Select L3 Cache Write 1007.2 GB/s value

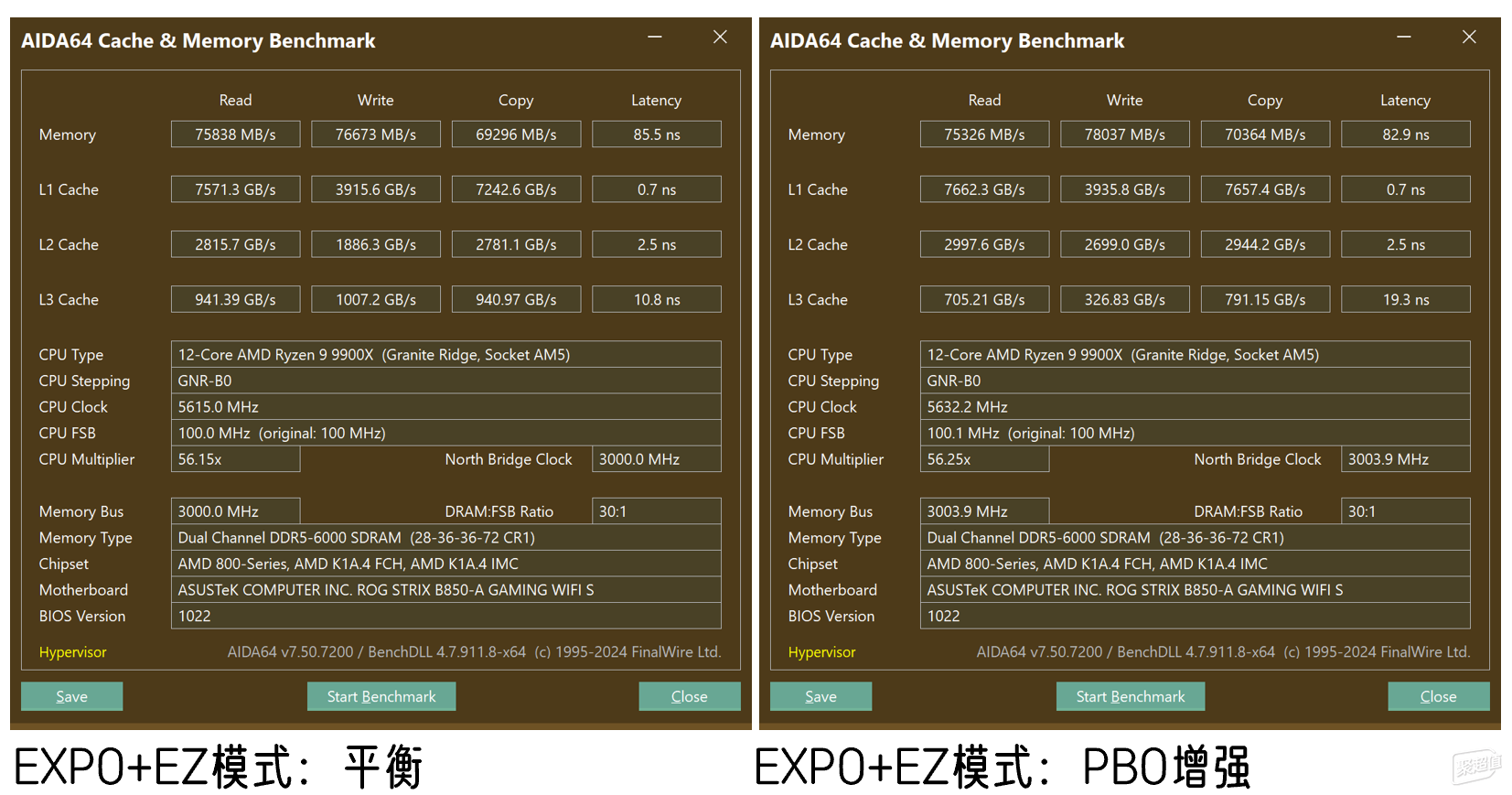(x=375, y=299)
